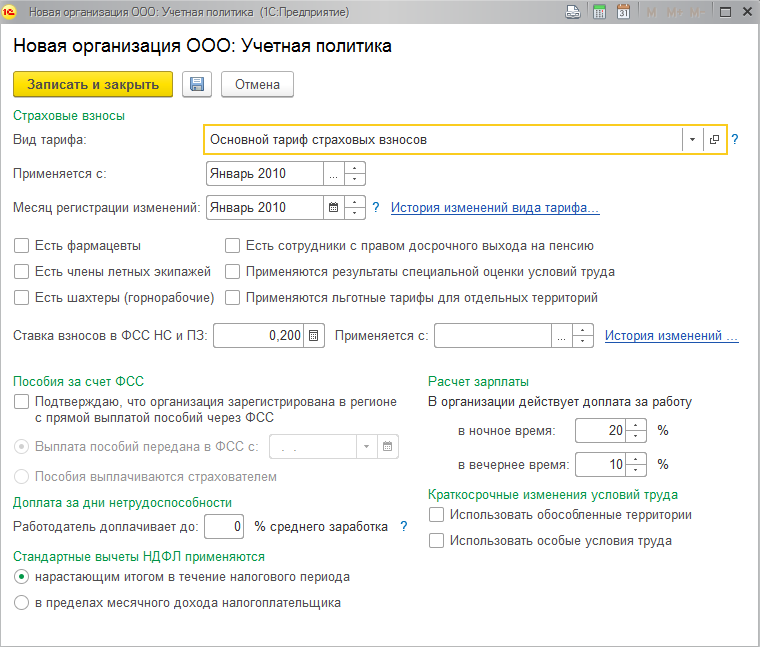Click the Отмена button

pyautogui.click(x=257, y=85)
